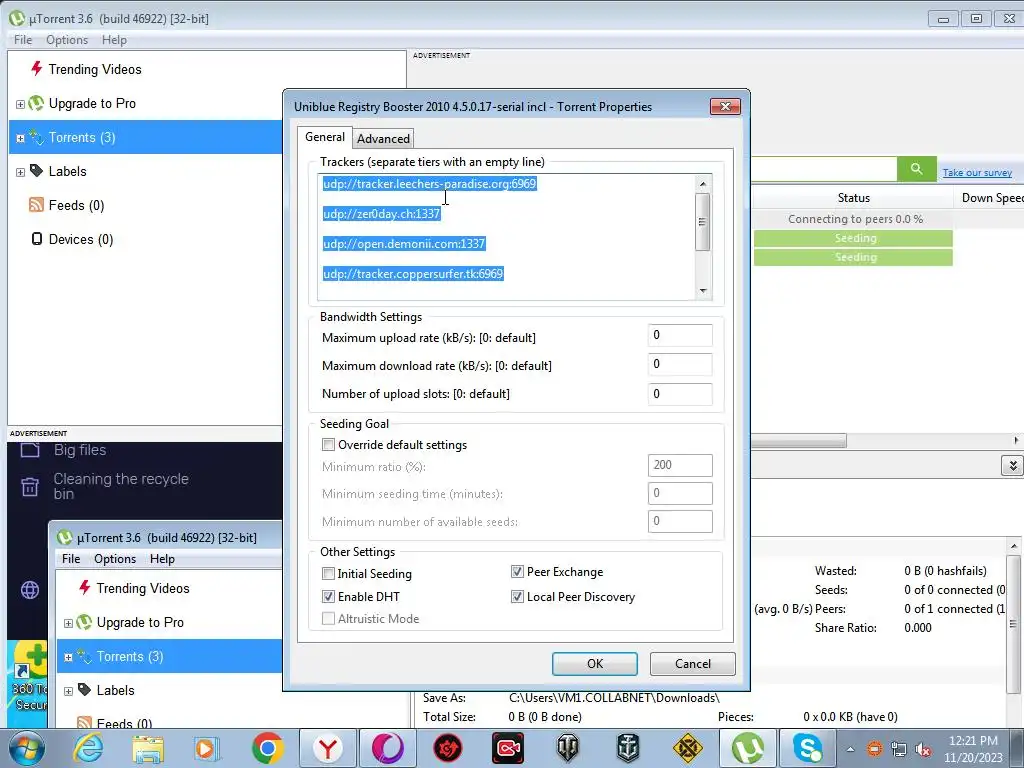Click the globe icon on the dark panel
Screen dimensions: 1024x768
pos(29,590)
